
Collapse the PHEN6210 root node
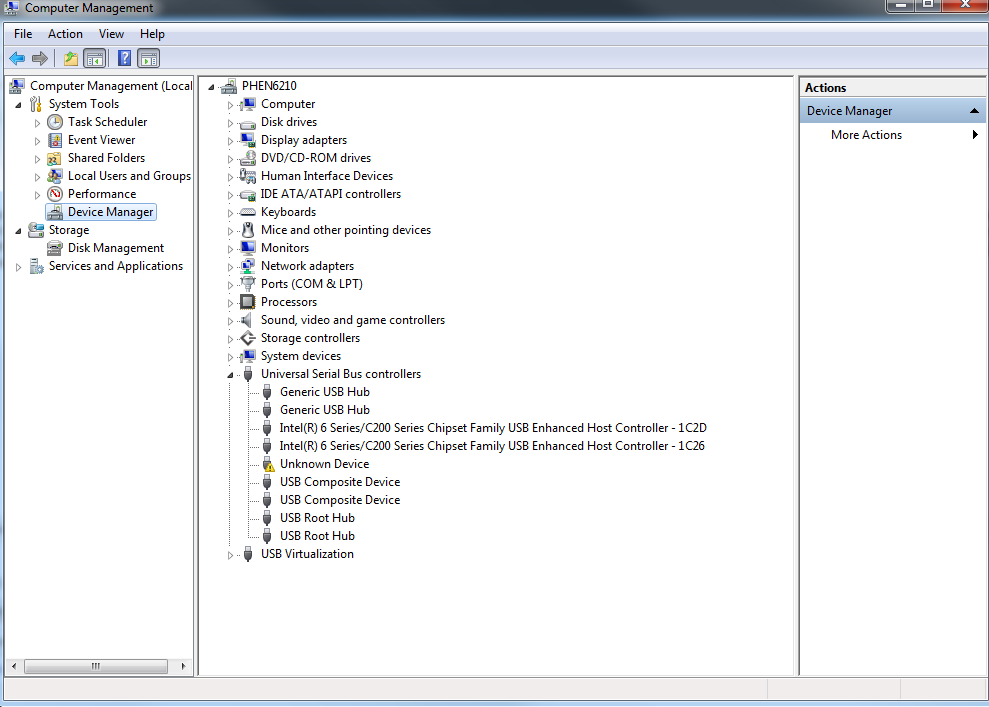[x=211, y=87]
